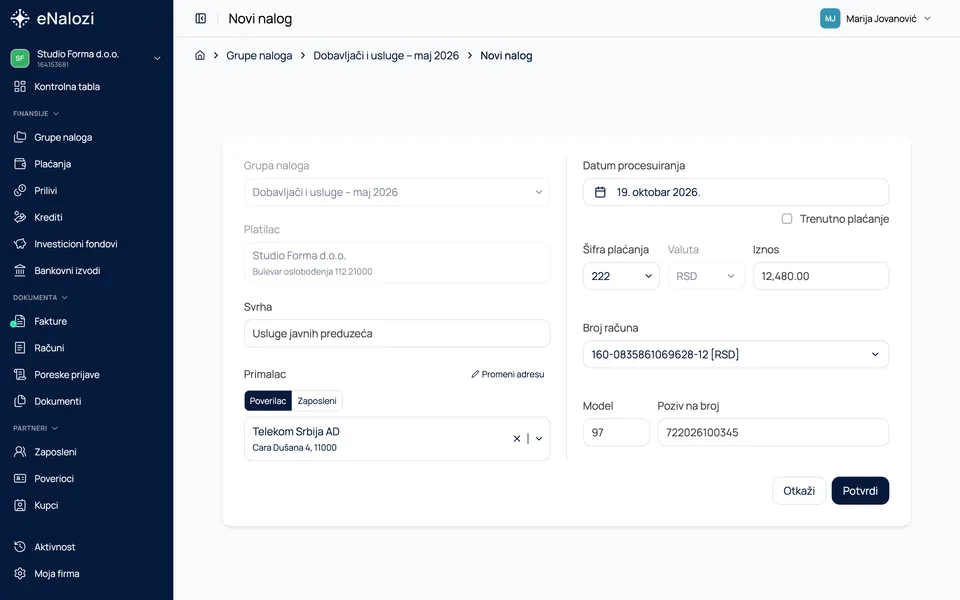960x600 pixels.
Task: Open the Fakture icon
Action: point(20,321)
